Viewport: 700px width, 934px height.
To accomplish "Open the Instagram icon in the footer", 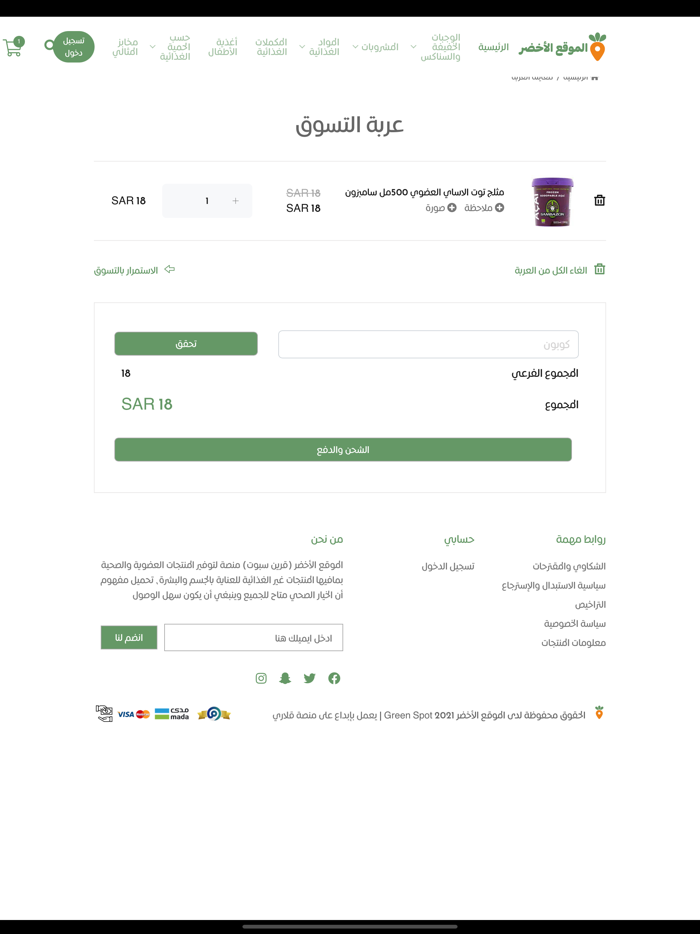I will click(260, 678).
